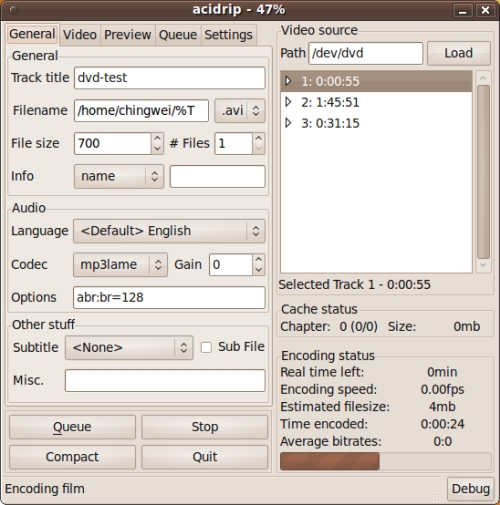This screenshot has height=505, width=500.
Task: Open the Info name dropdown
Action: [x=119, y=176]
